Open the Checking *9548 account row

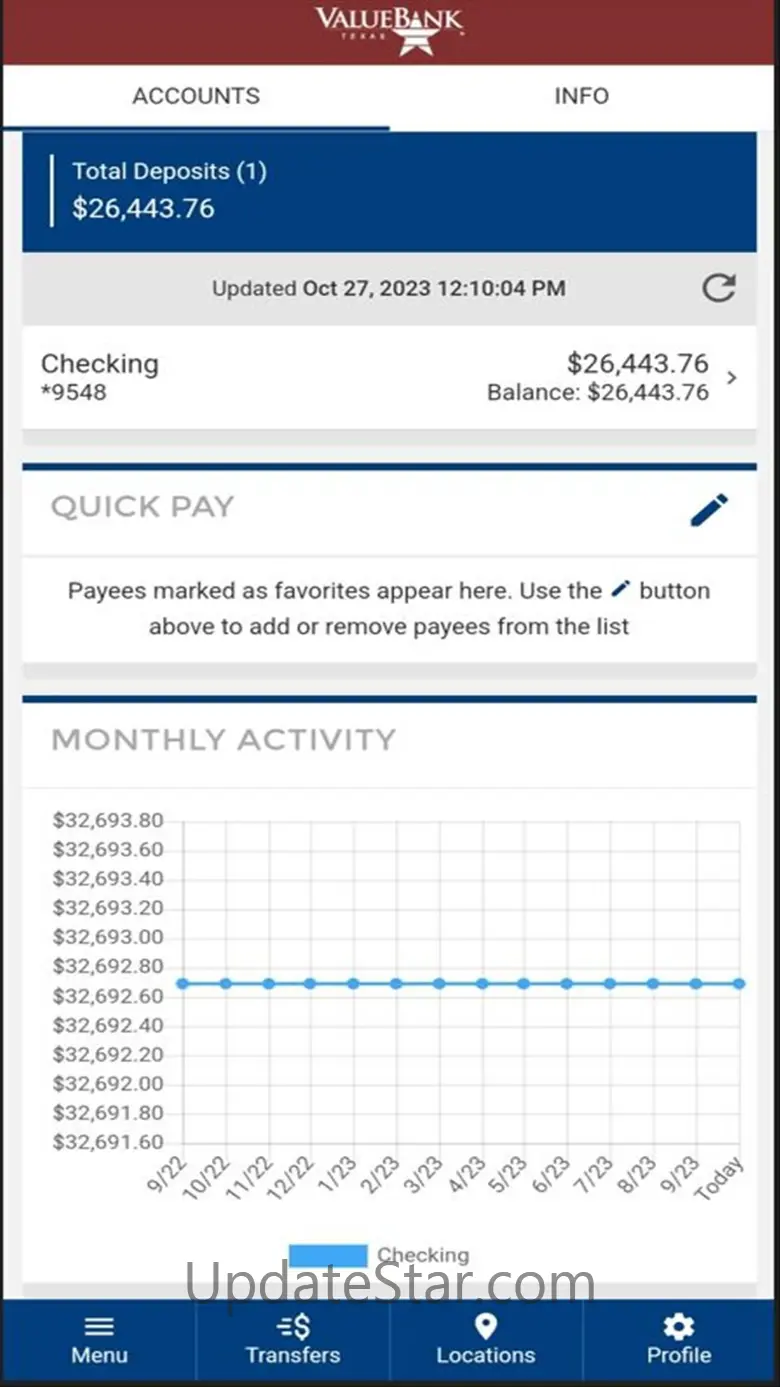pos(300,377)
